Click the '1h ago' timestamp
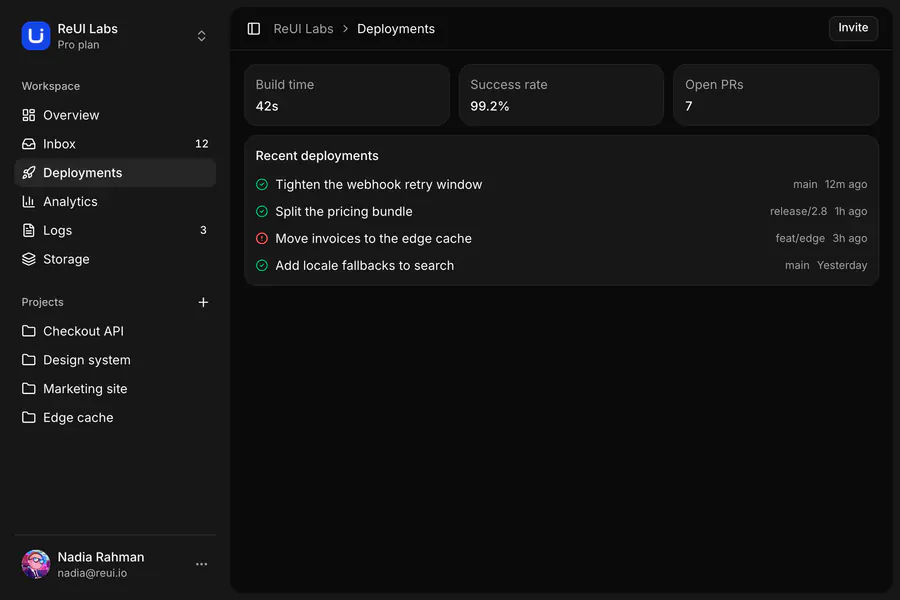The height and width of the screenshot is (600, 900). 851,211
